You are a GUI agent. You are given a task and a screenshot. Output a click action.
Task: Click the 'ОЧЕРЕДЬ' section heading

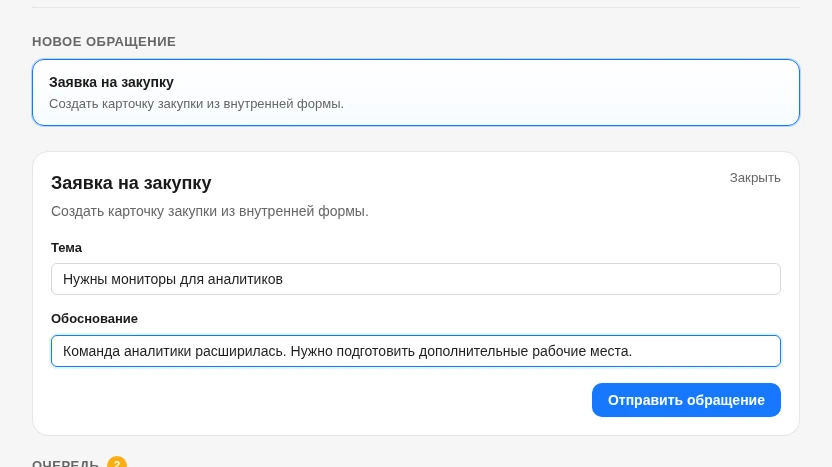coord(65,463)
